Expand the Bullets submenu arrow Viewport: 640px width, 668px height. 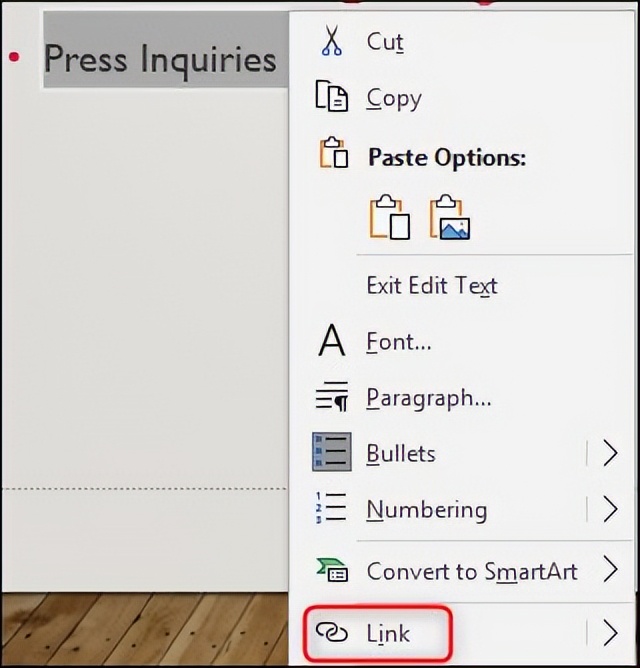click(x=610, y=453)
